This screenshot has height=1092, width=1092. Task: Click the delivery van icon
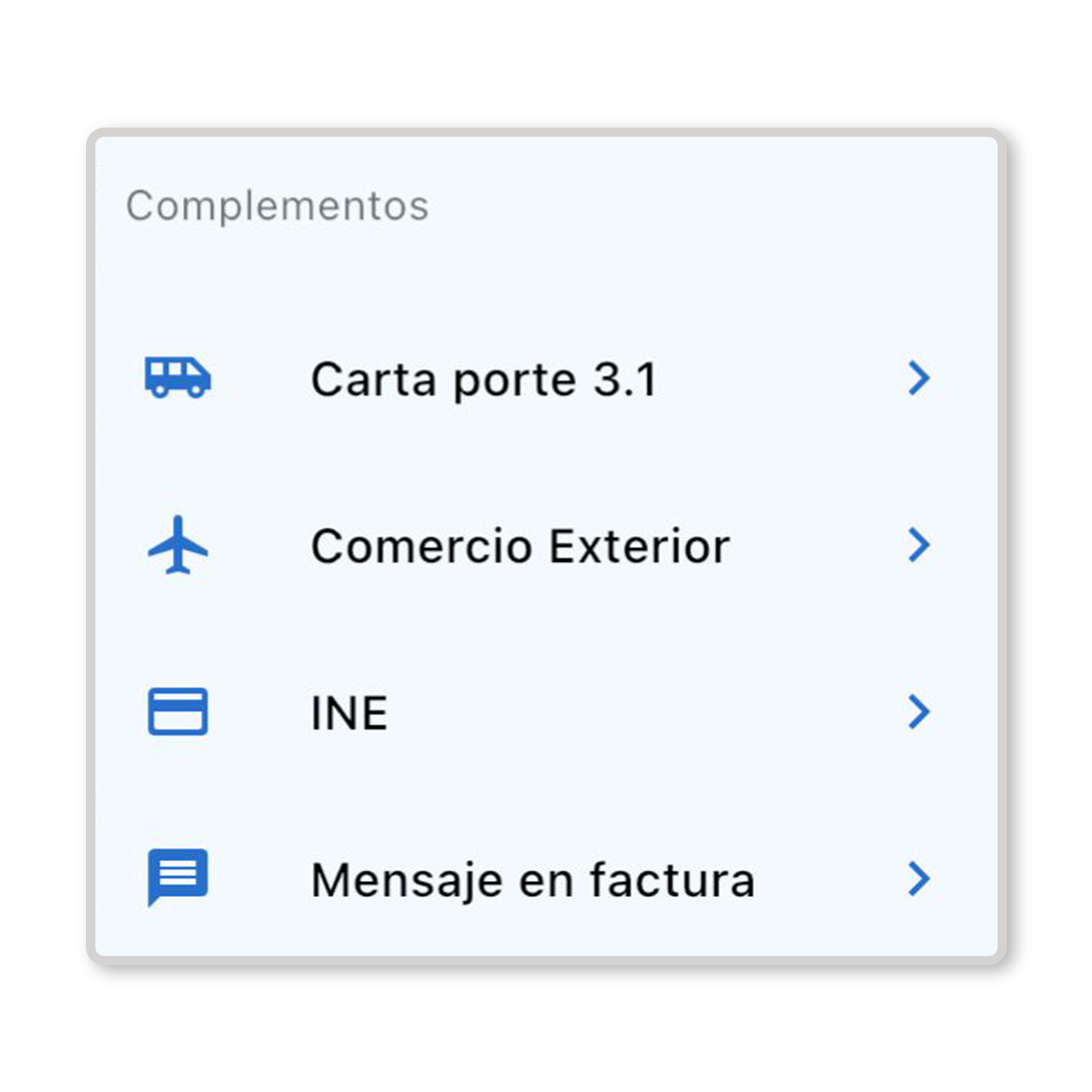[x=178, y=378]
